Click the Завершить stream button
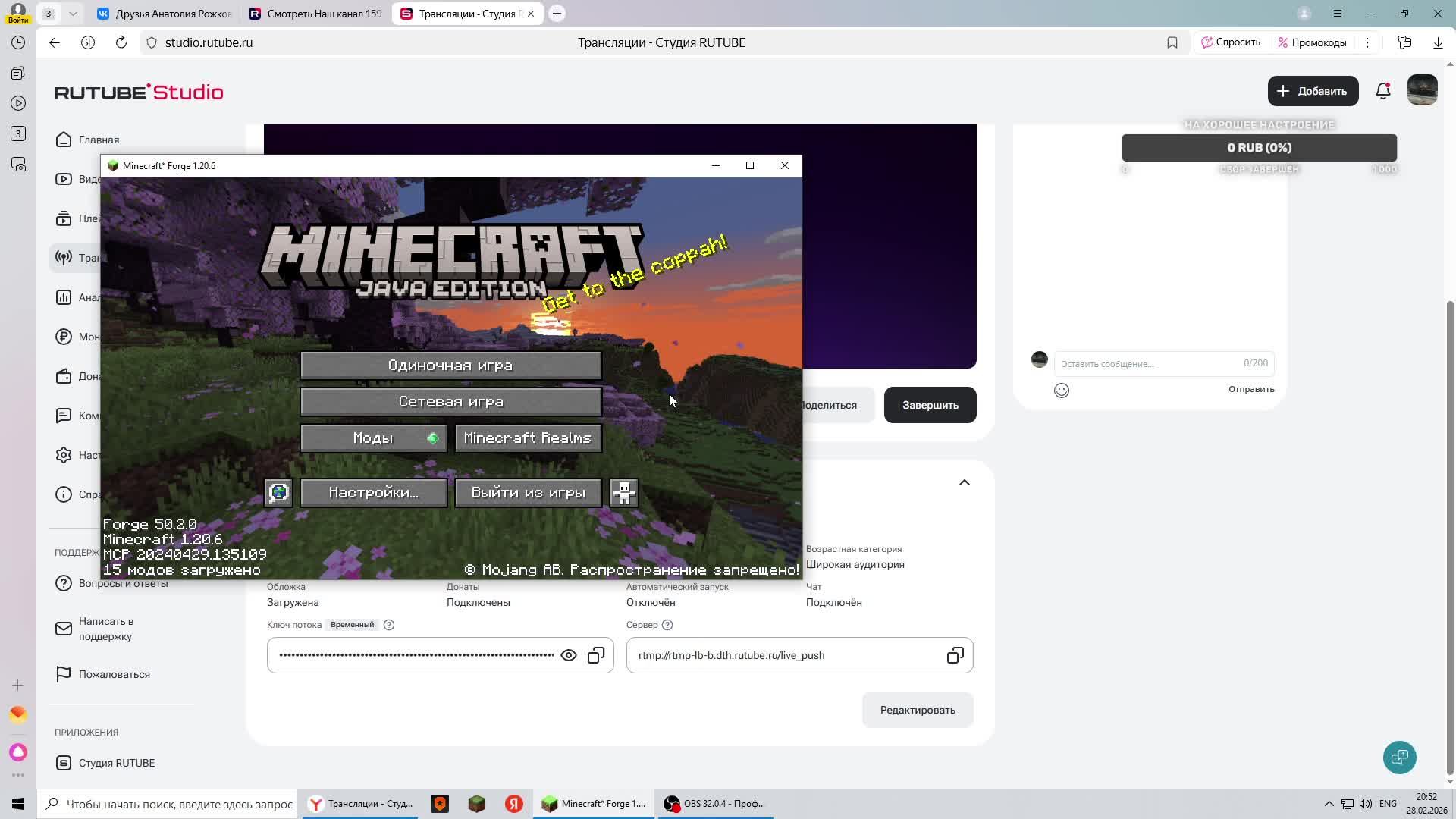The image size is (1456, 819). pos(930,405)
